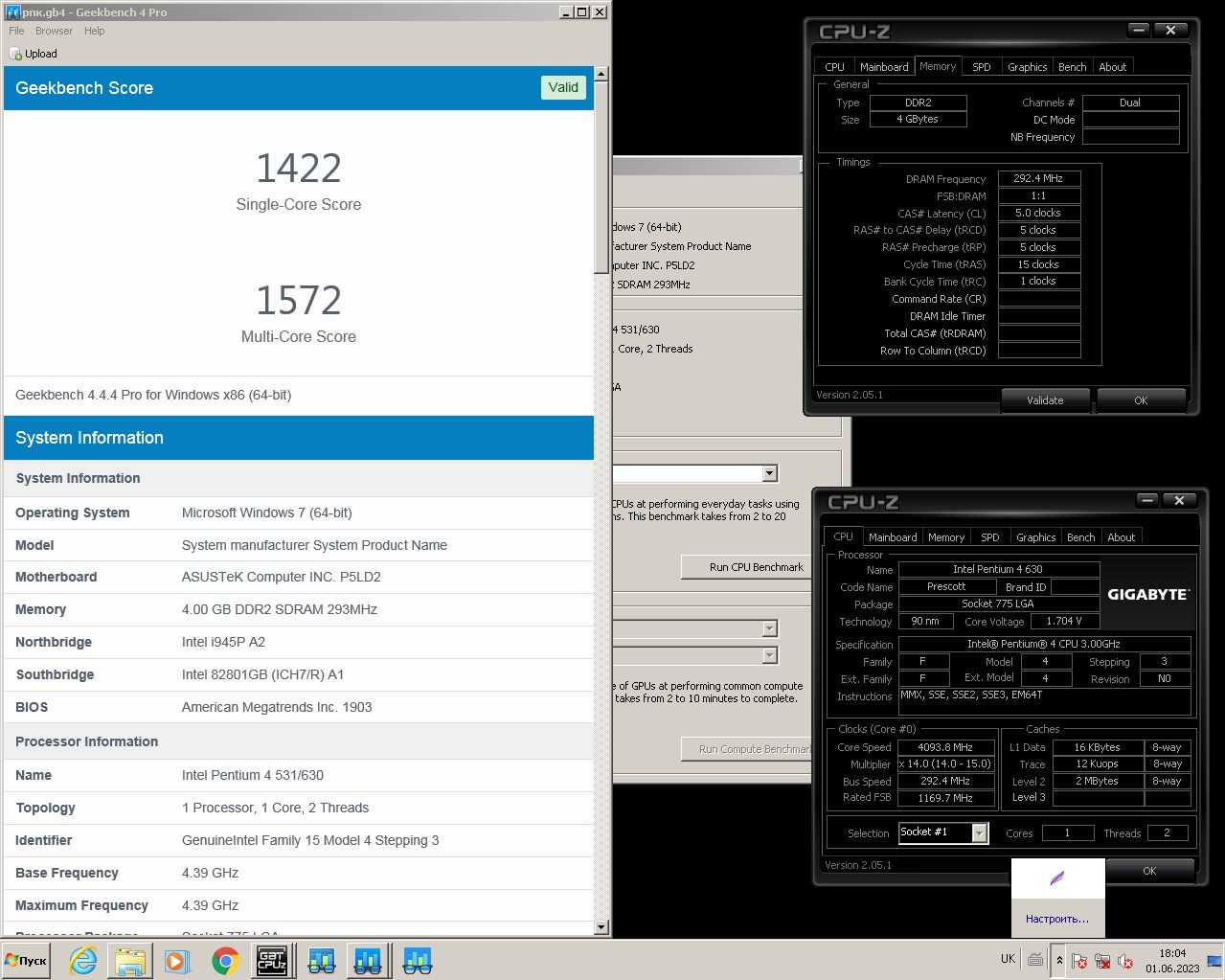The image size is (1225, 980).
Task: Open the Пуск Start menu
Action: (26, 960)
